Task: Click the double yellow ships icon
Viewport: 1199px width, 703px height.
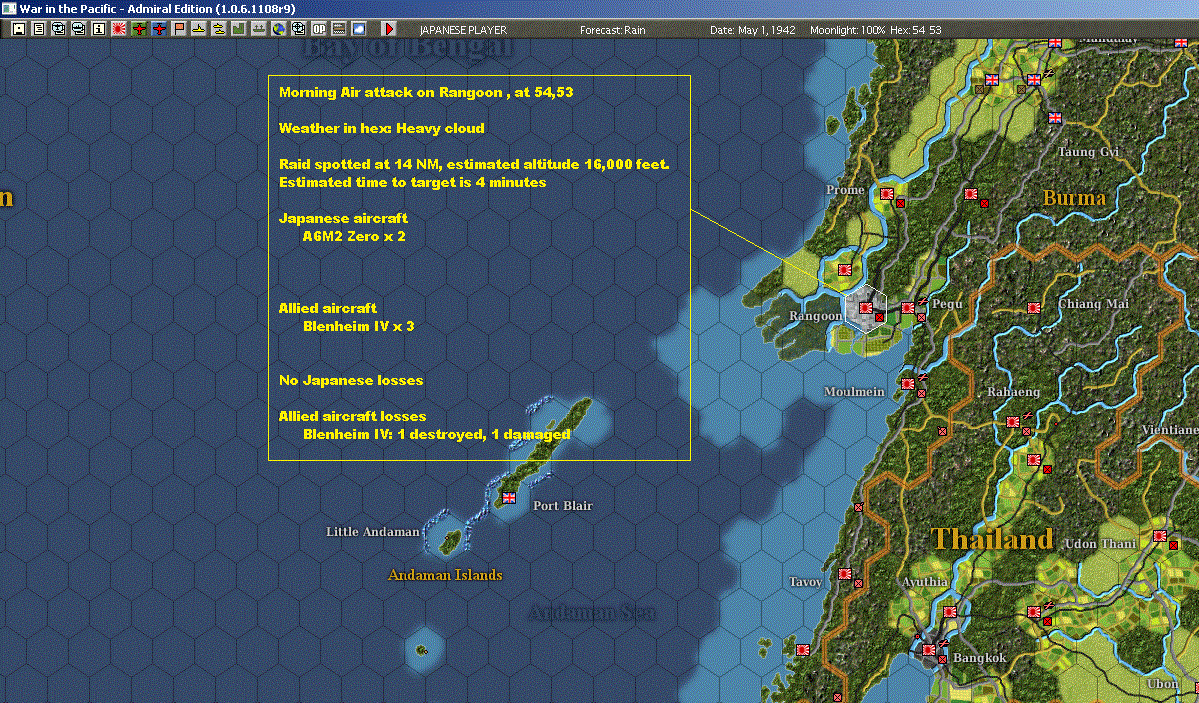Action: click(x=219, y=29)
